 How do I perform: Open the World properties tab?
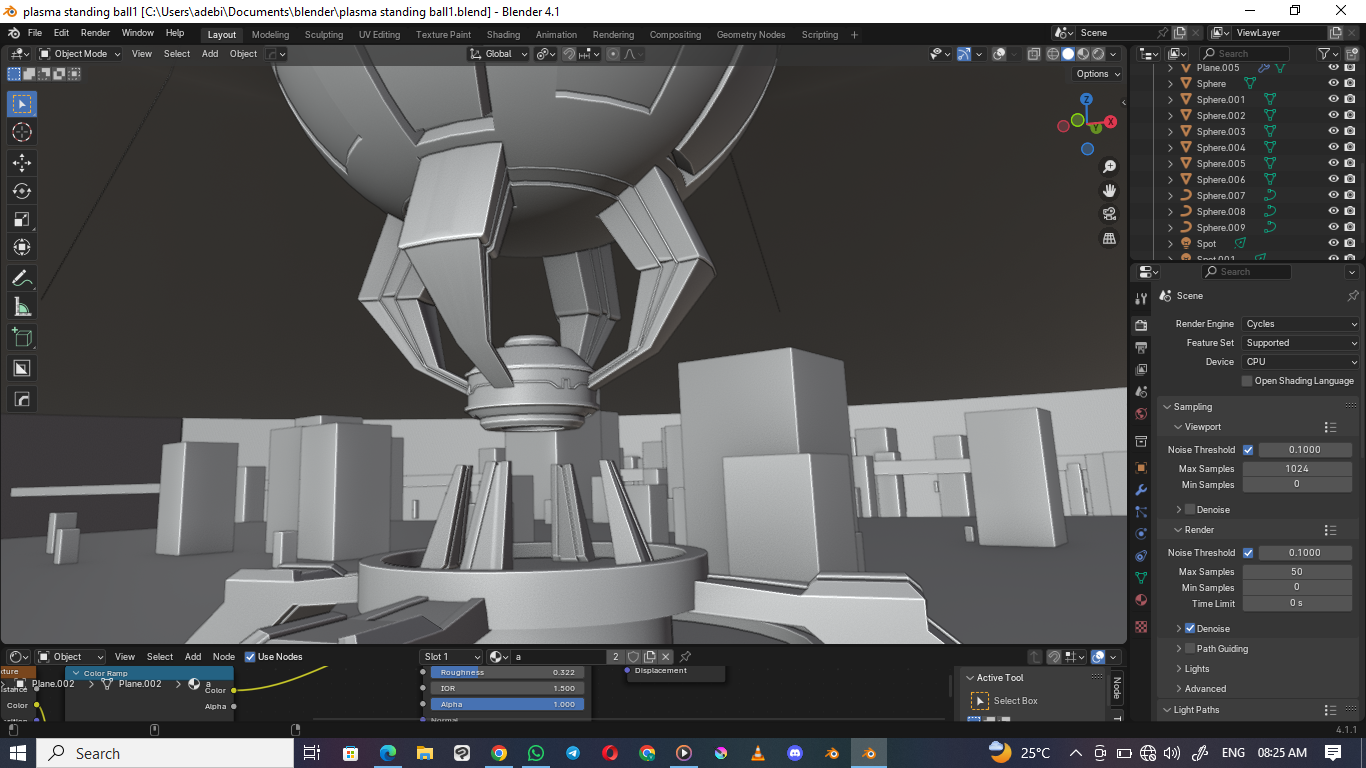(1141, 414)
